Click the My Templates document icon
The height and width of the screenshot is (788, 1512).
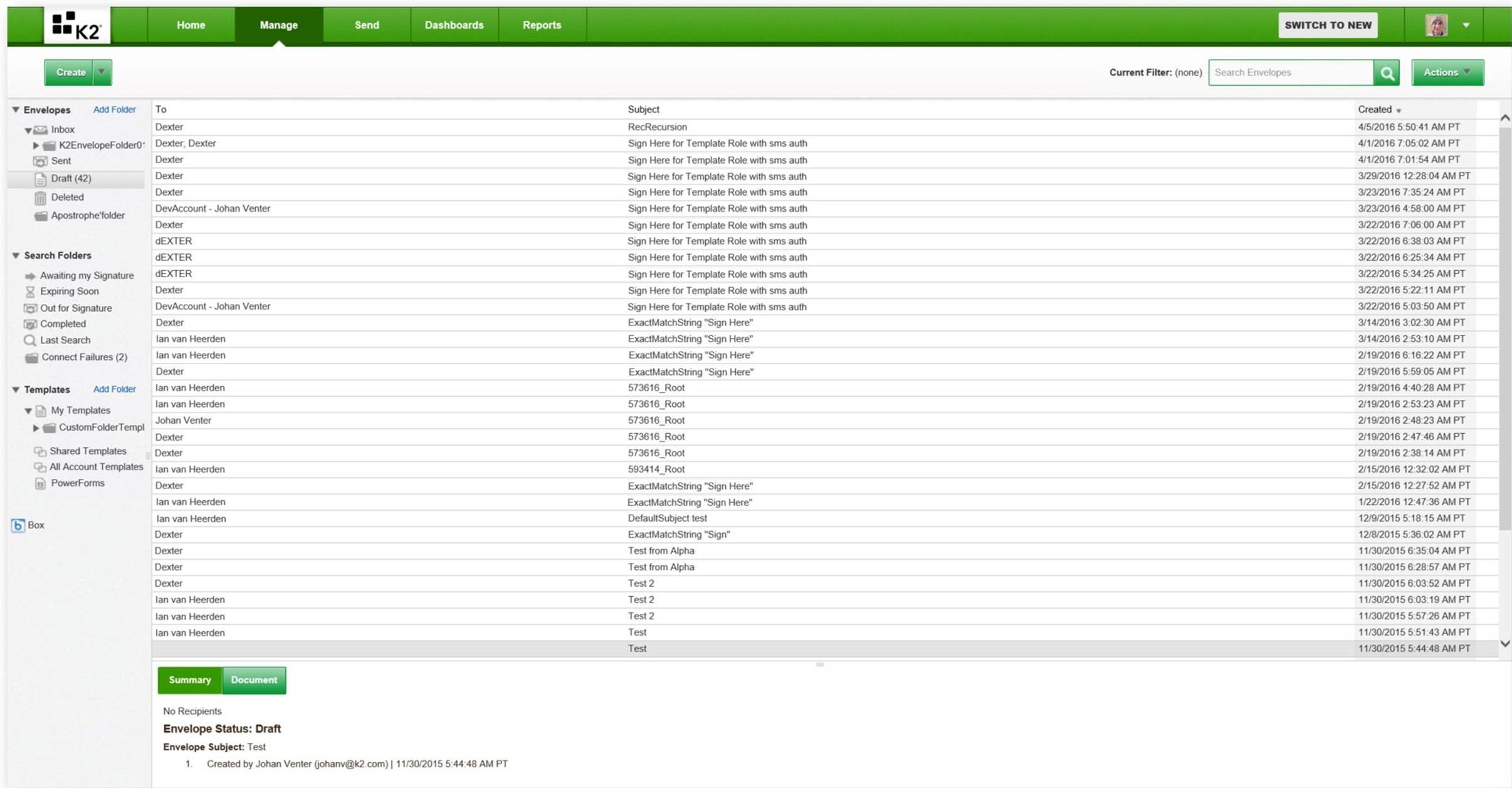point(41,411)
